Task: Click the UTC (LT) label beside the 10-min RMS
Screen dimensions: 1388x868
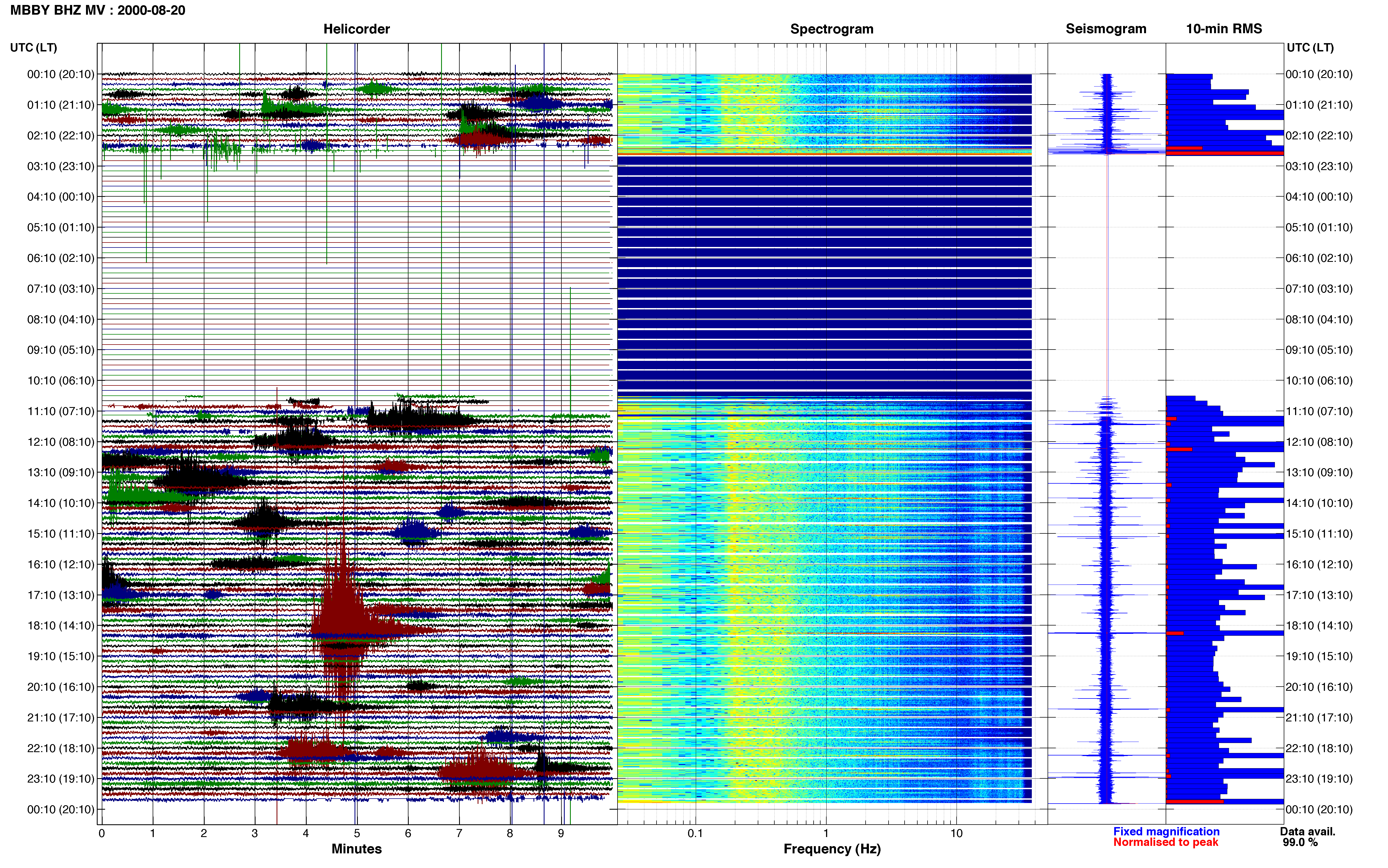Action: [1310, 48]
